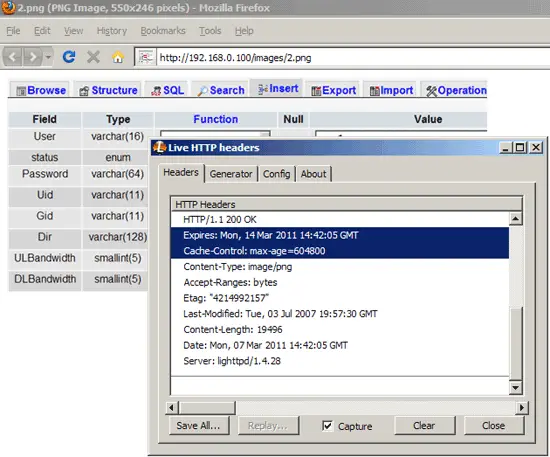Viewport: 550px width, 457px height.
Task: Switch to the Config tab
Action: 276,174
